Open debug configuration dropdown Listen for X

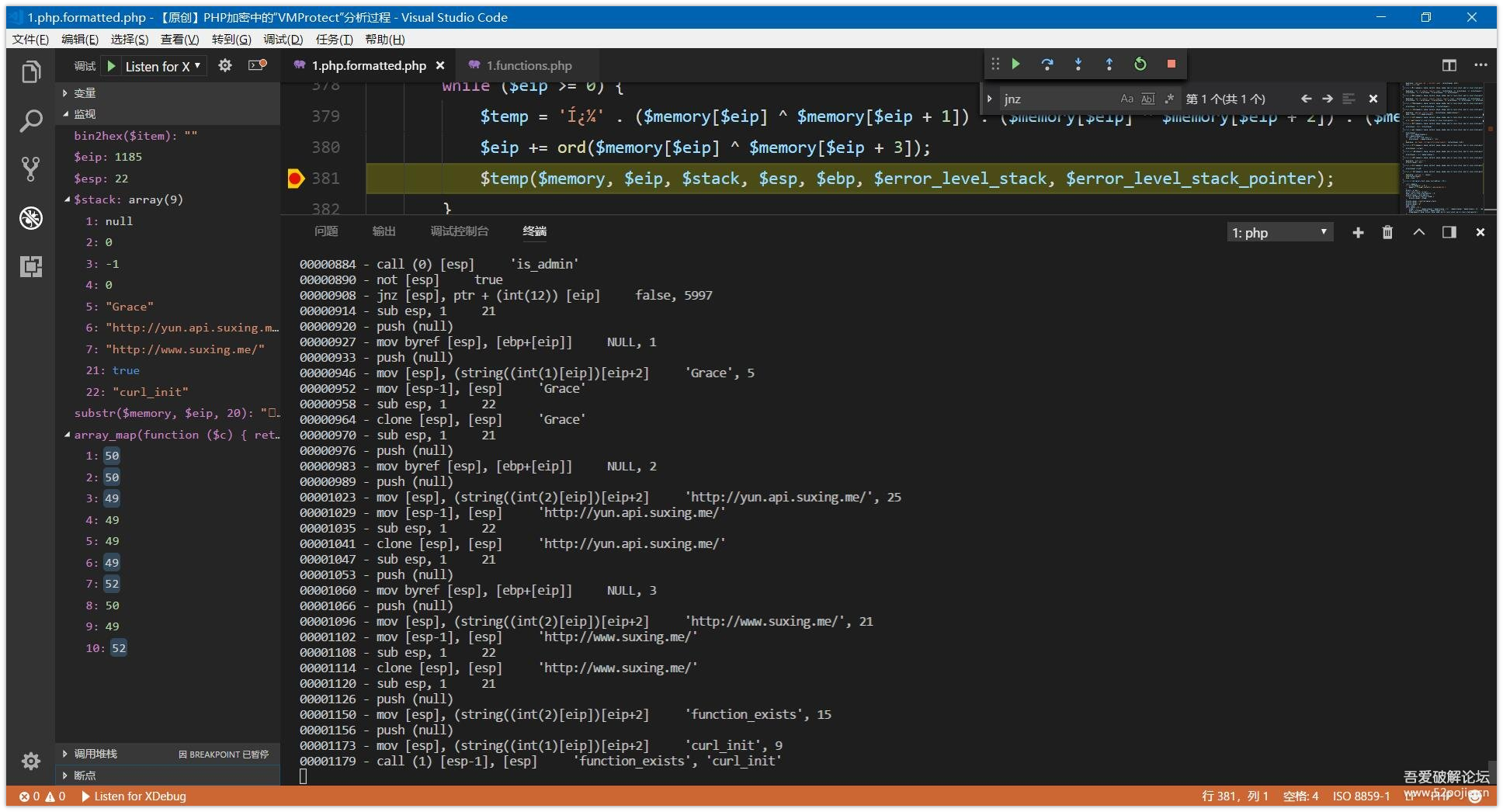pyautogui.click(x=164, y=66)
